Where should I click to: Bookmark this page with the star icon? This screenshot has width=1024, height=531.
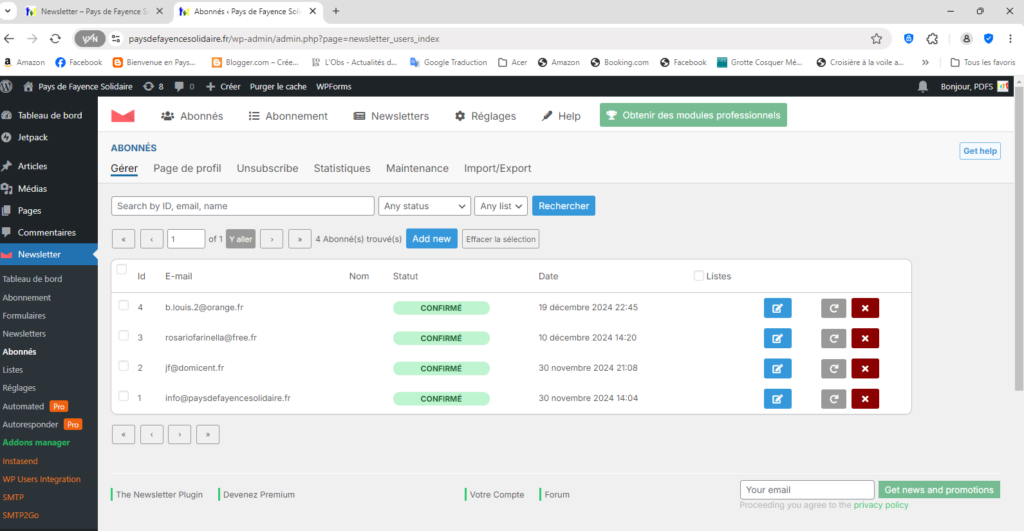[x=876, y=39]
